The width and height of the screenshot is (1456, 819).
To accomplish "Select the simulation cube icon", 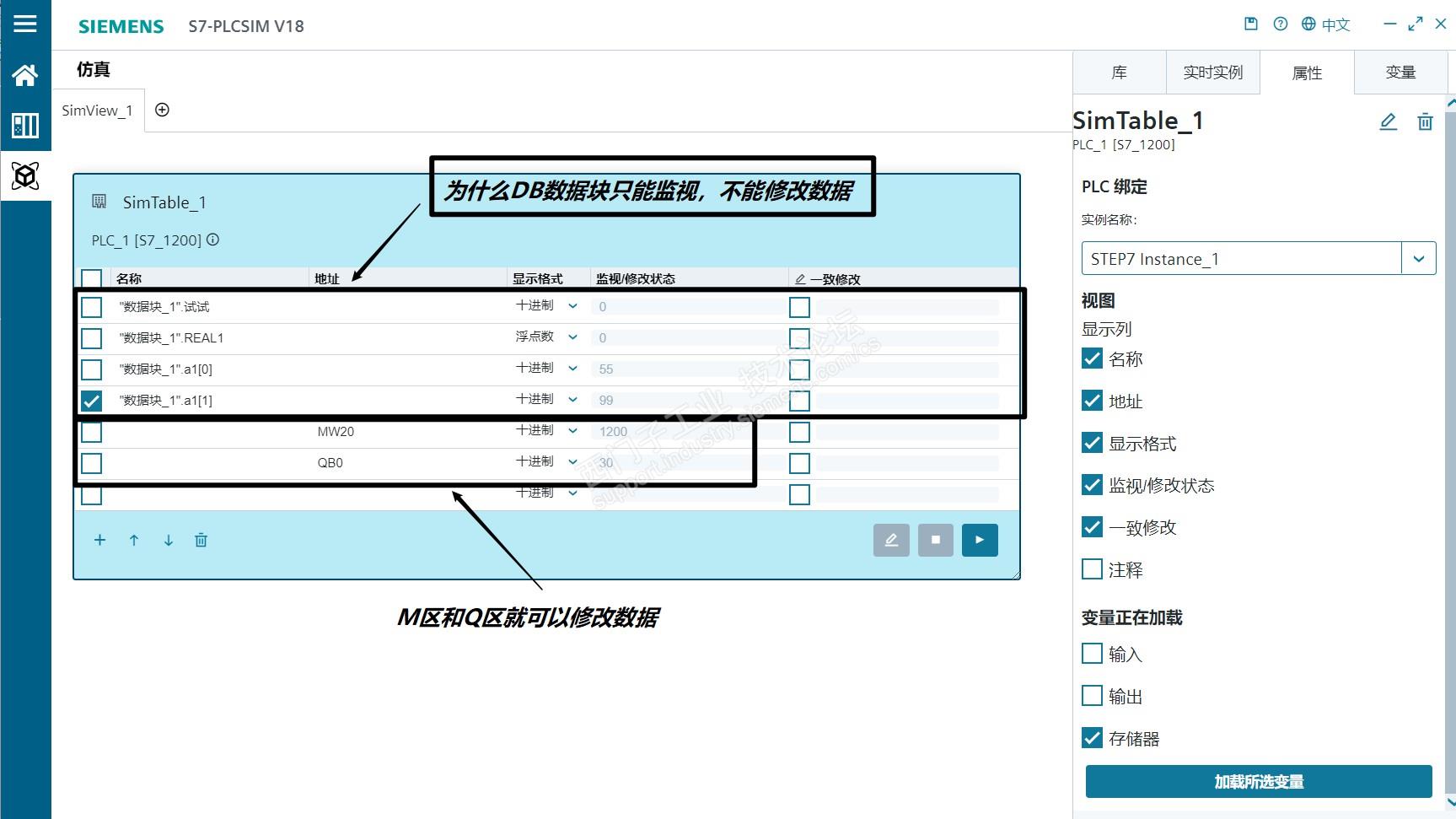I will pos(25,175).
